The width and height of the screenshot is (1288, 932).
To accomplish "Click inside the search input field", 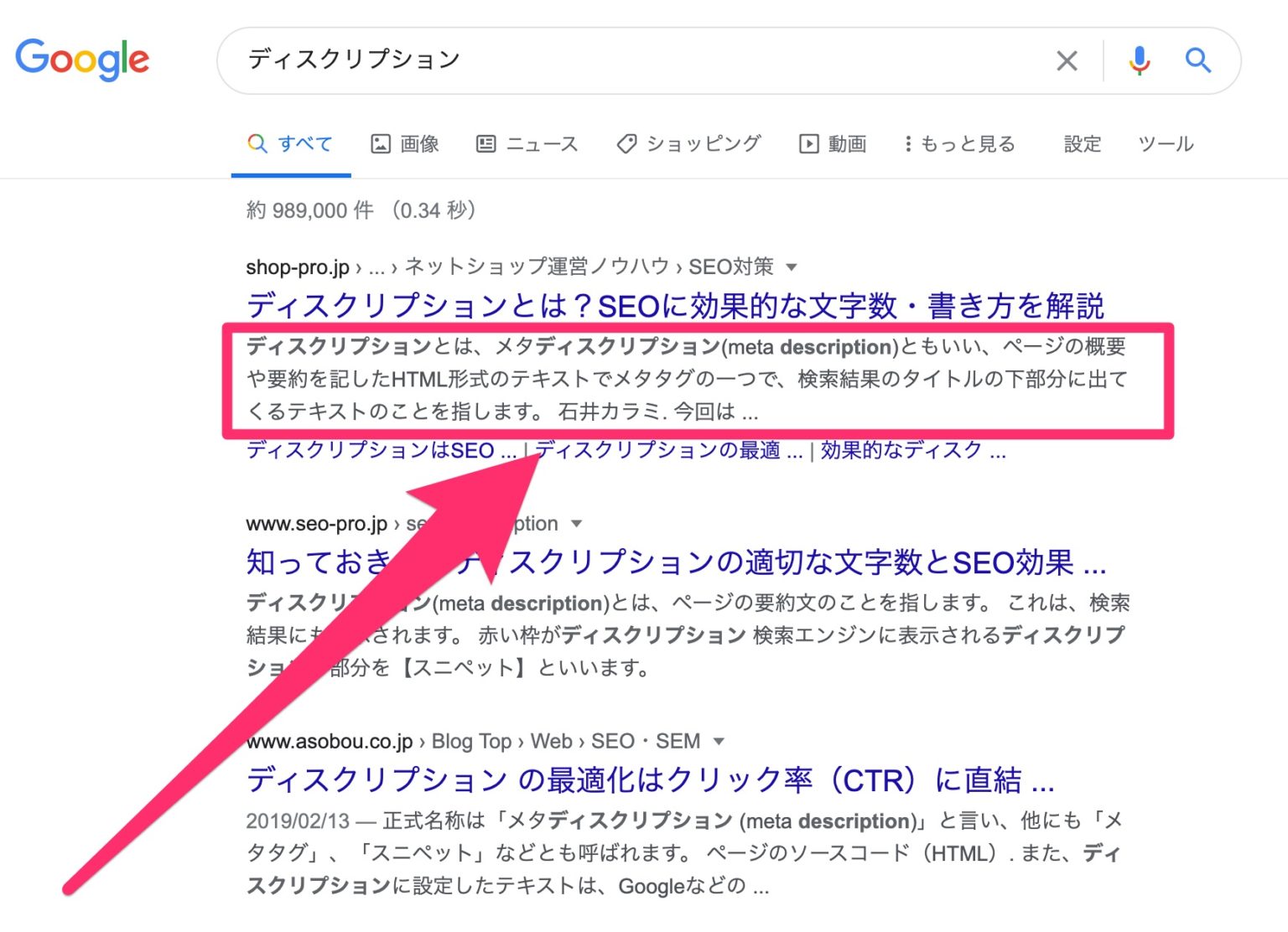I will point(587,60).
